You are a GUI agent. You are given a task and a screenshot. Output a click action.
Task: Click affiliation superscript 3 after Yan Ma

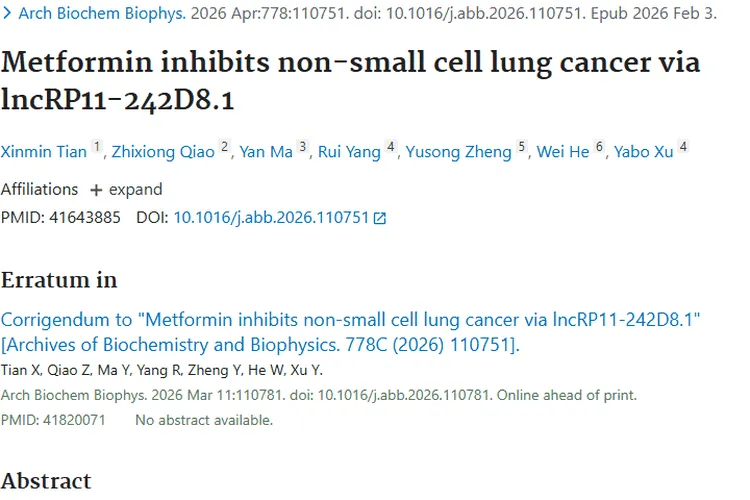(x=303, y=147)
